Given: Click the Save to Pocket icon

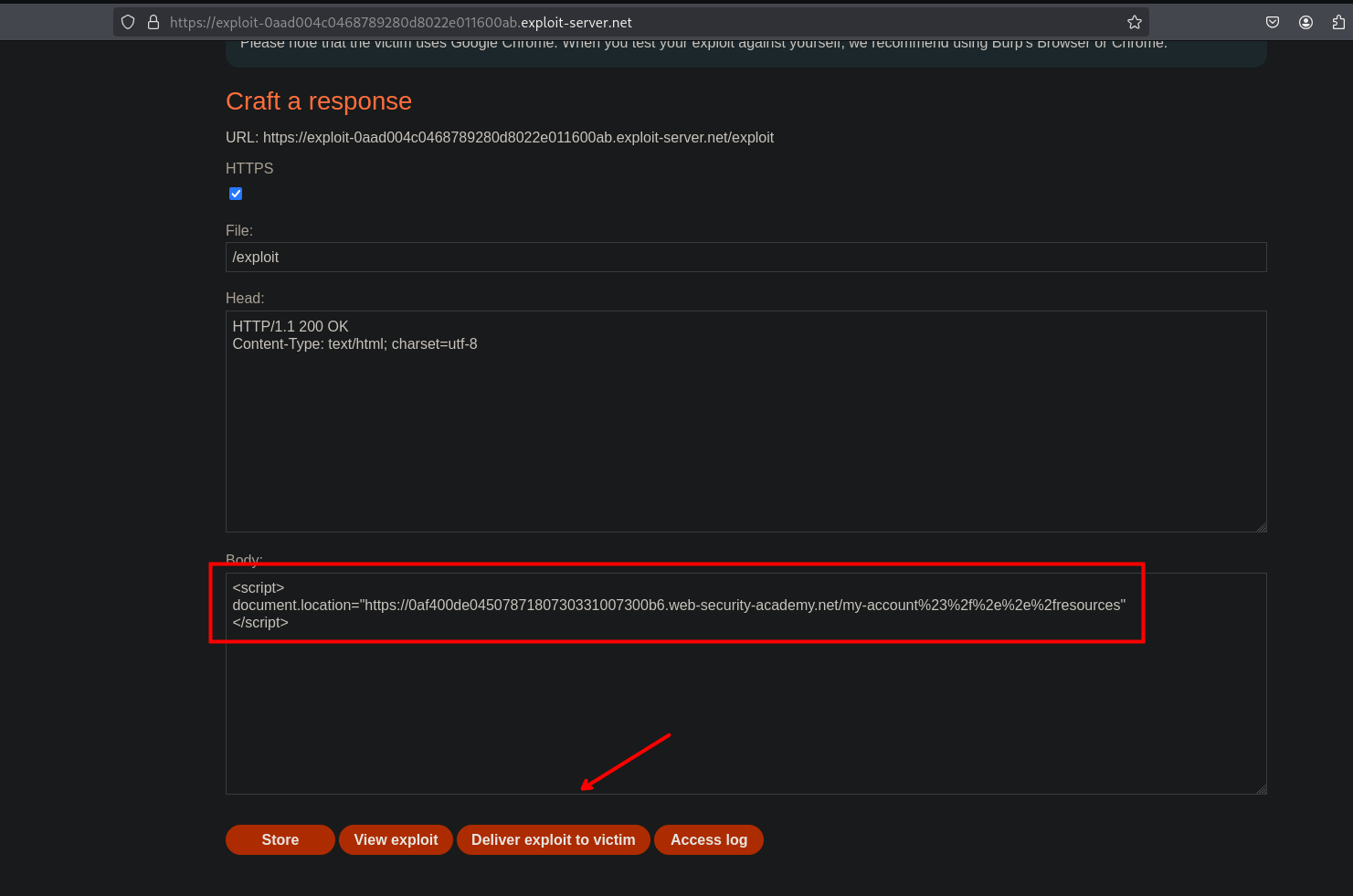Looking at the screenshot, I should click(1273, 22).
